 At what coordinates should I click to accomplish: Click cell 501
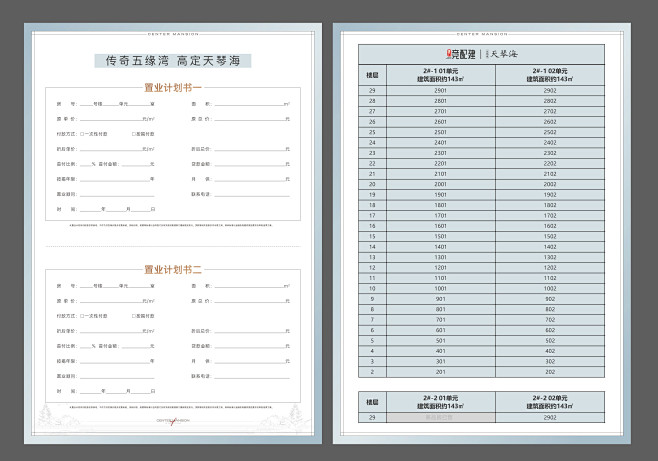pos(441,341)
